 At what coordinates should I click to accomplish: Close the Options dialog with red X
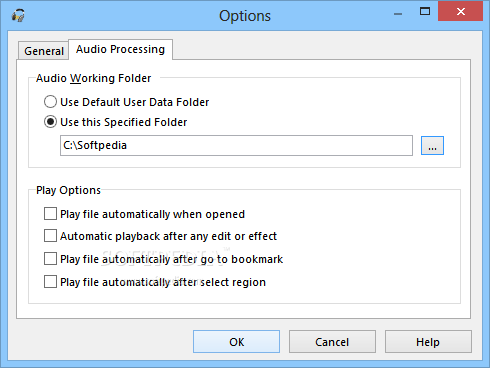coord(460,11)
